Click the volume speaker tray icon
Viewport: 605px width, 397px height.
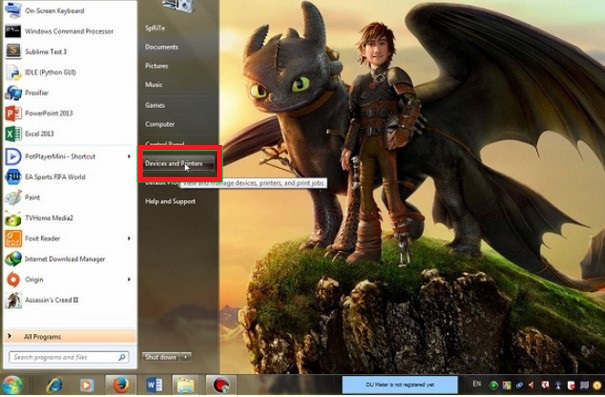pyautogui.click(x=532, y=385)
